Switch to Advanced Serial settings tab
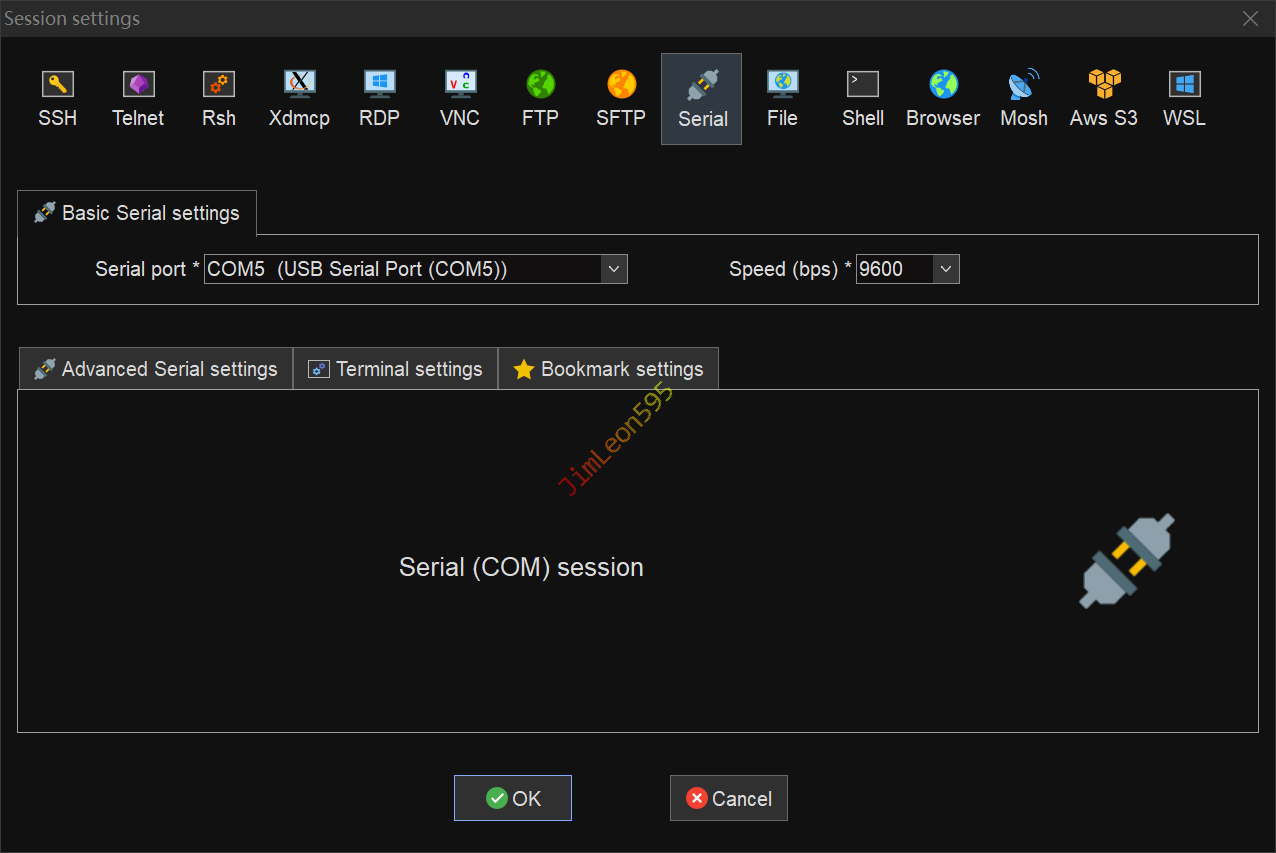The width and height of the screenshot is (1276, 853). 156,369
